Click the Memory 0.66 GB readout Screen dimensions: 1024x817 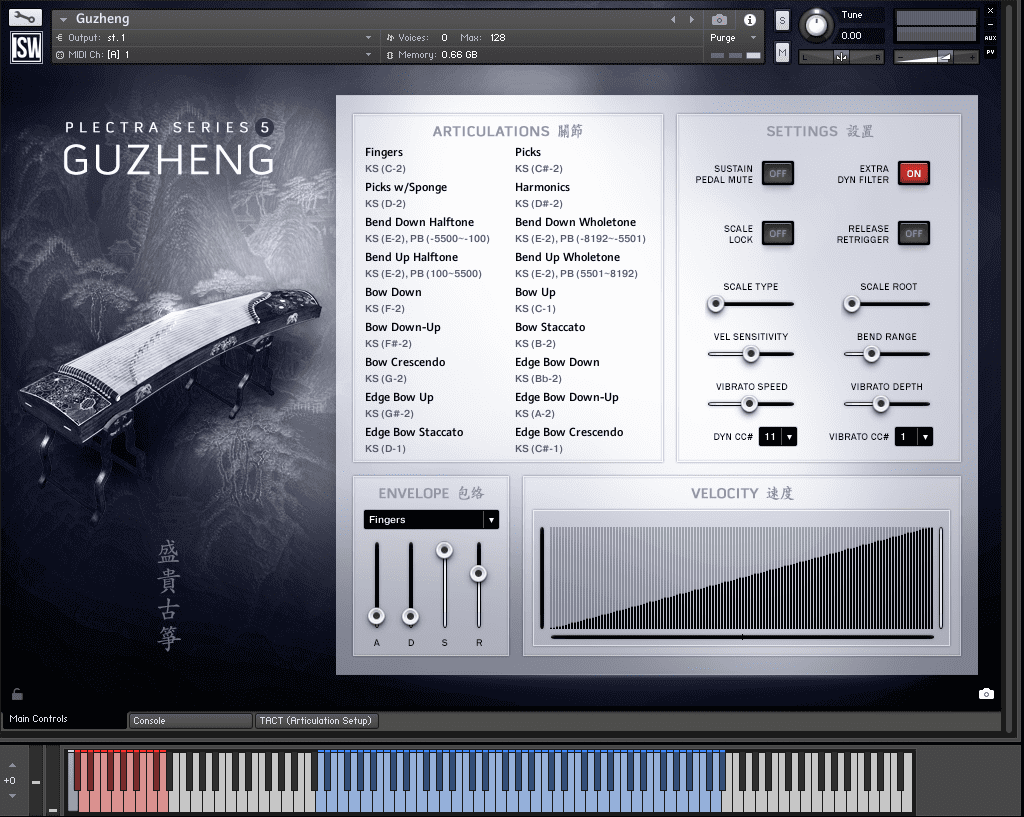(432, 55)
